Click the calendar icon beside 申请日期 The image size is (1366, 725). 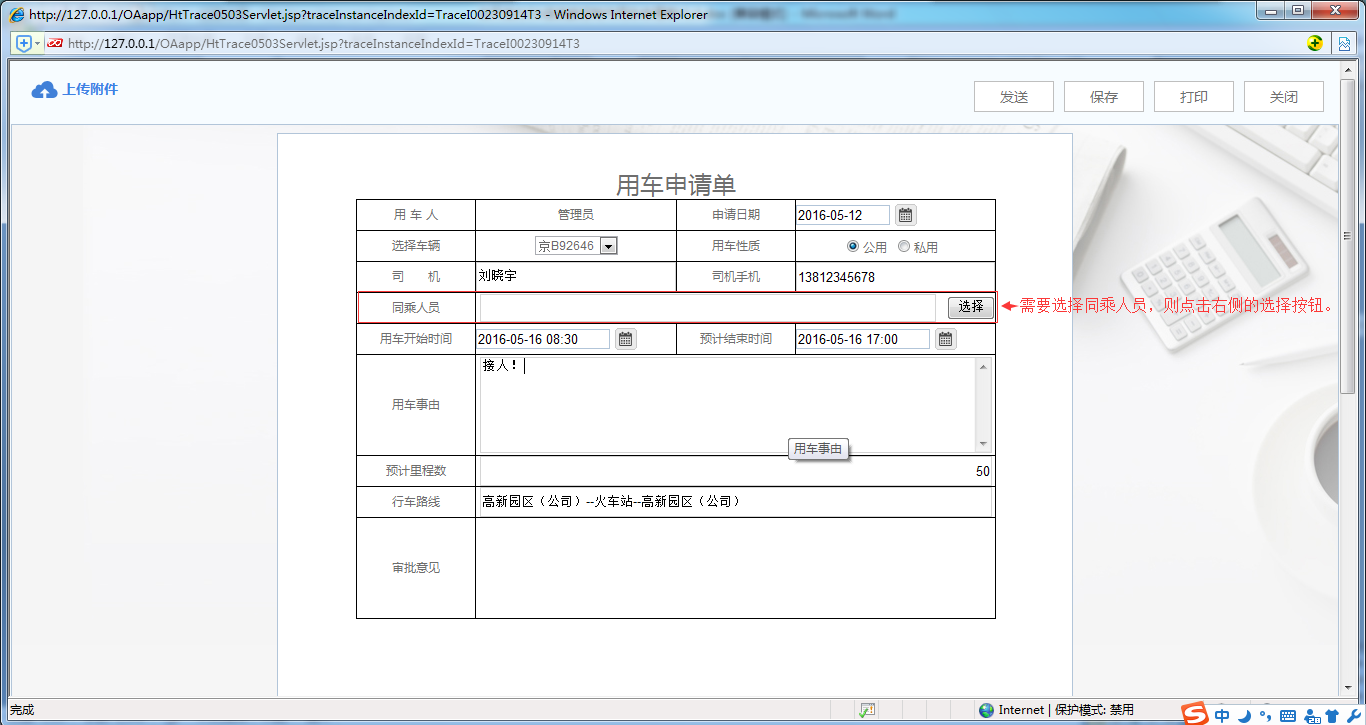(x=904, y=214)
